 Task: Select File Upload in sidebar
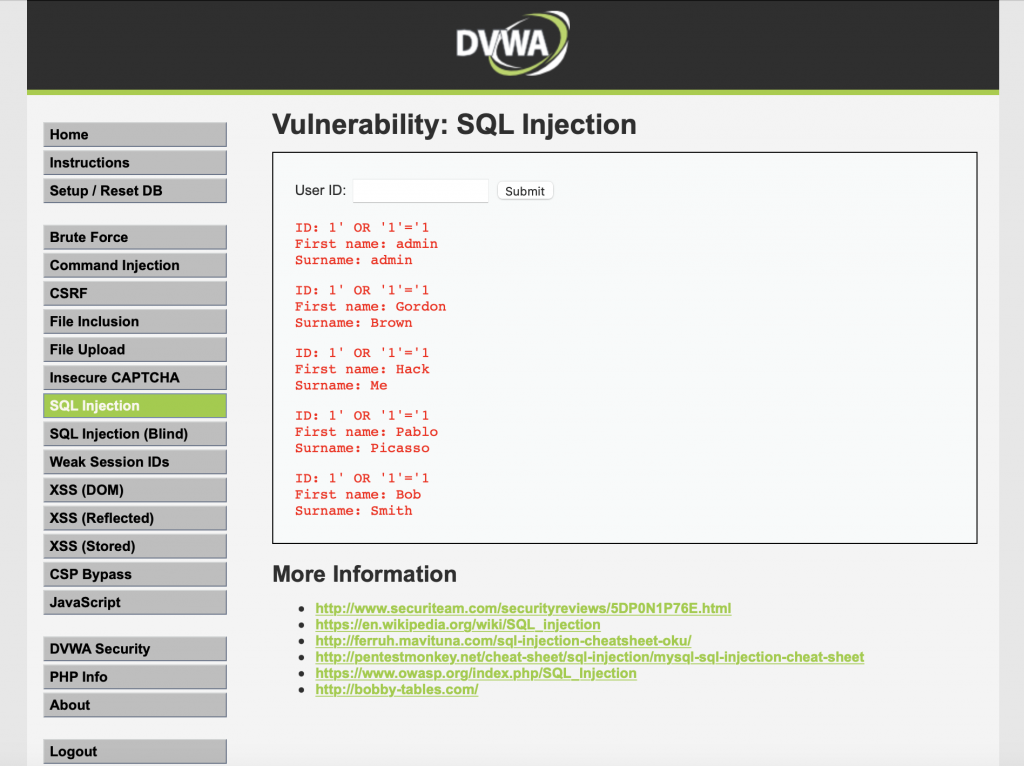[x=135, y=349]
